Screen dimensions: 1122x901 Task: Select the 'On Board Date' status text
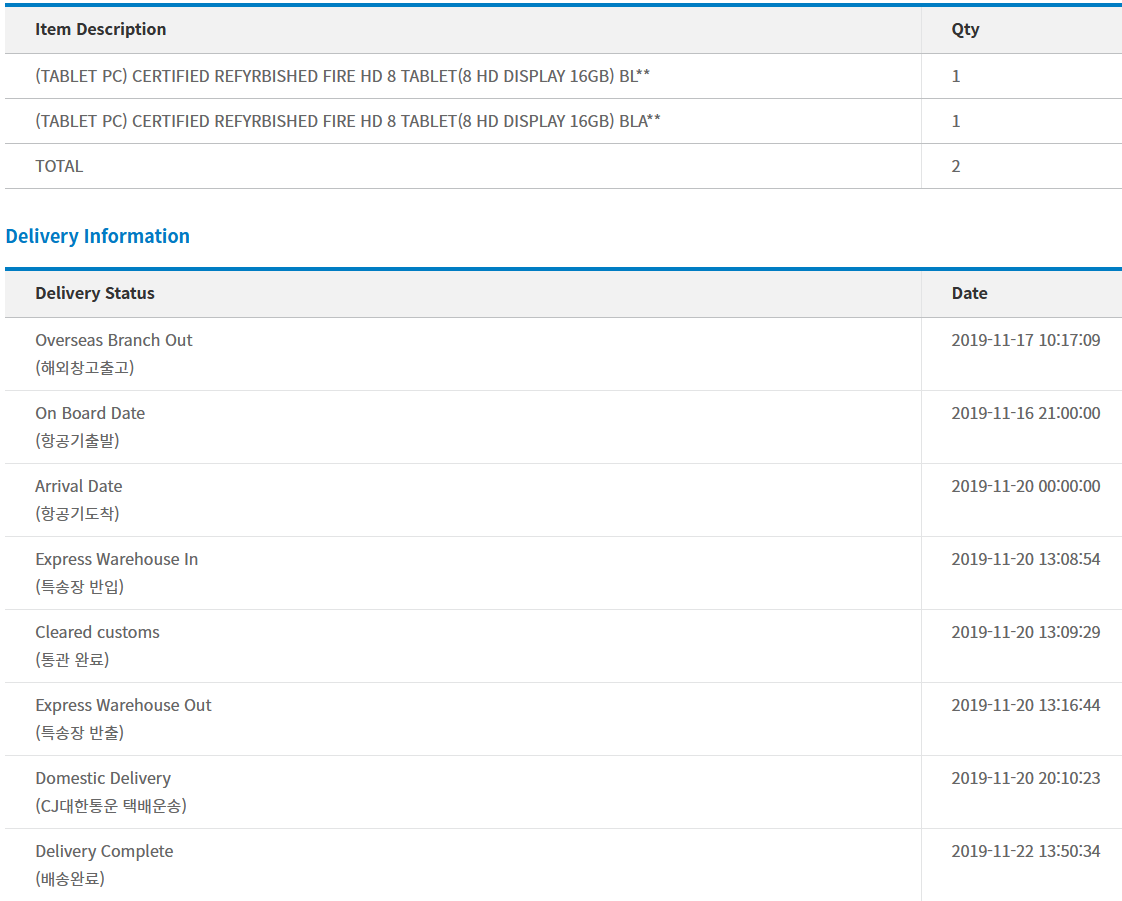click(x=90, y=414)
